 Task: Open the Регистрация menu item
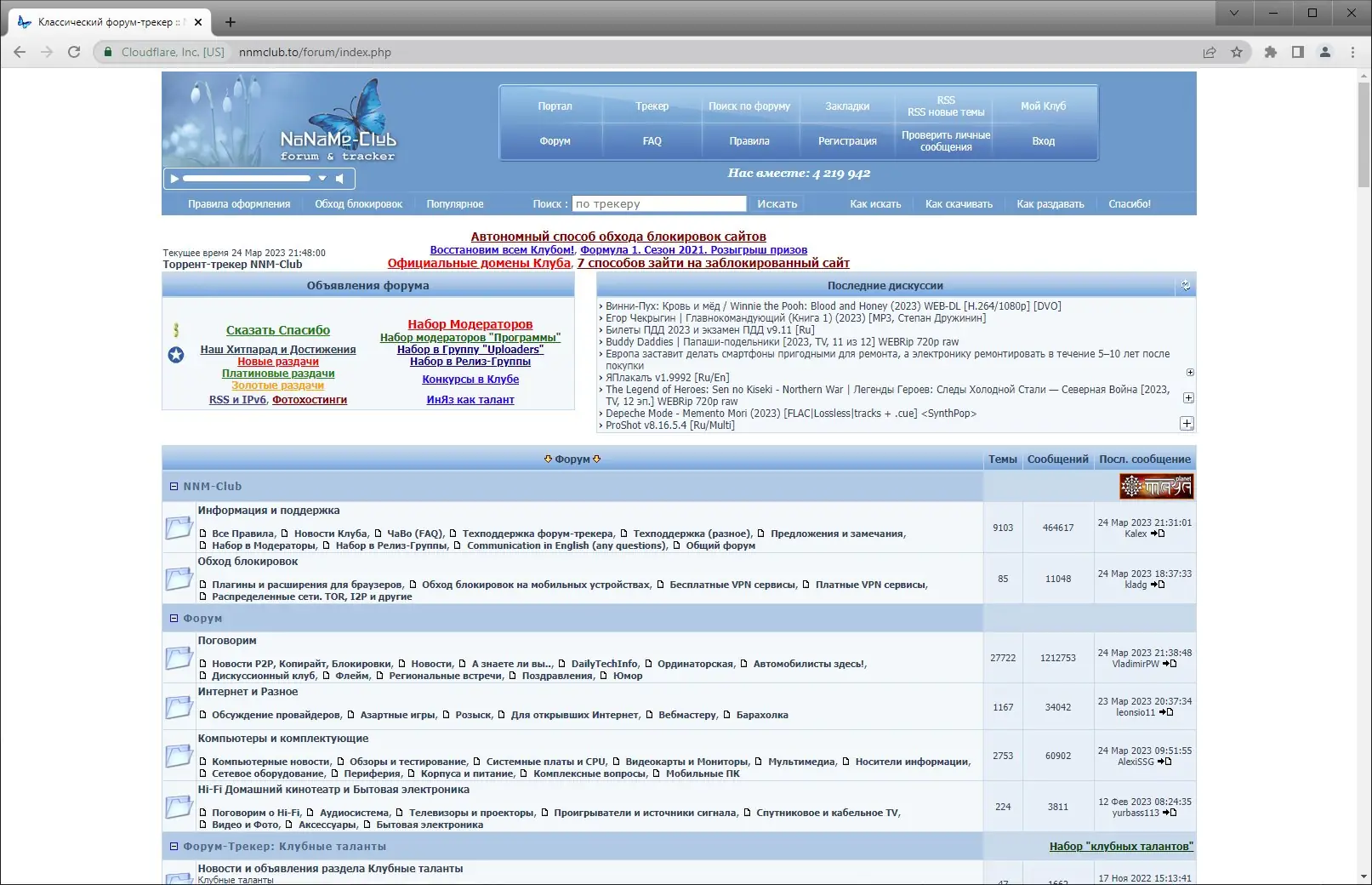coord(847,141)
